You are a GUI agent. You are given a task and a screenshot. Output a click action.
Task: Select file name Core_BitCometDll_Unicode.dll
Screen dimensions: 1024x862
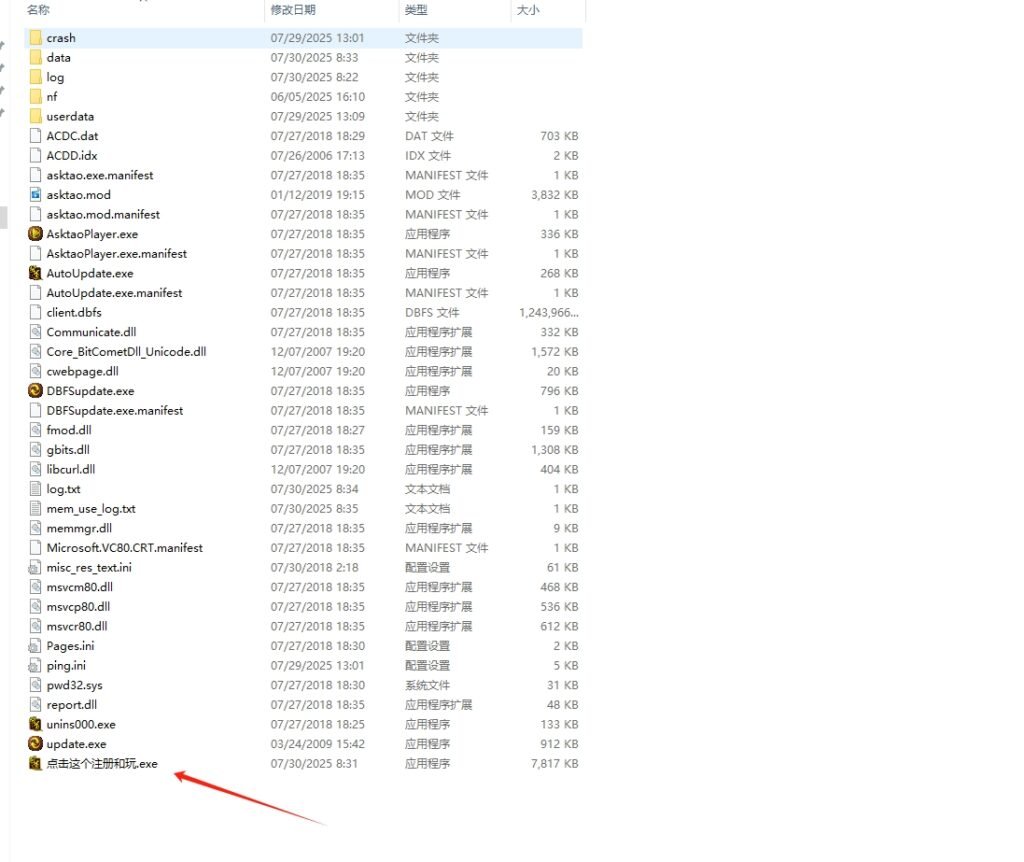point(127,351)
